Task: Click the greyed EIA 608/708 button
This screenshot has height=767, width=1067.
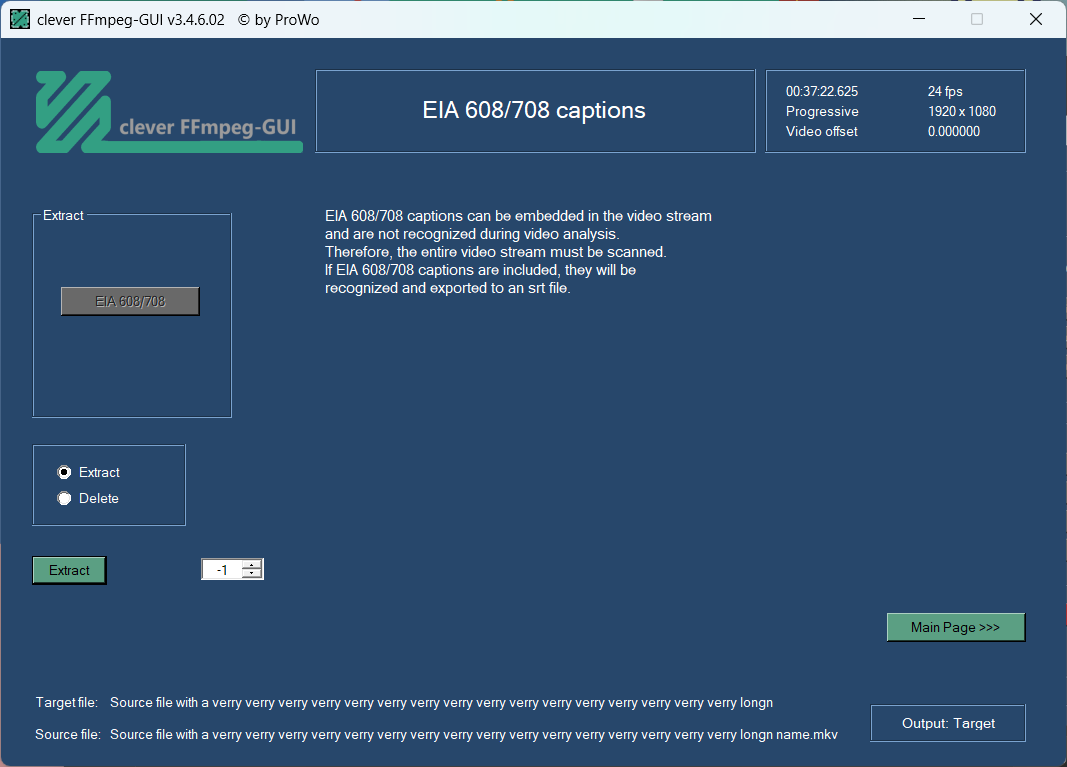Action: (130, 301)
